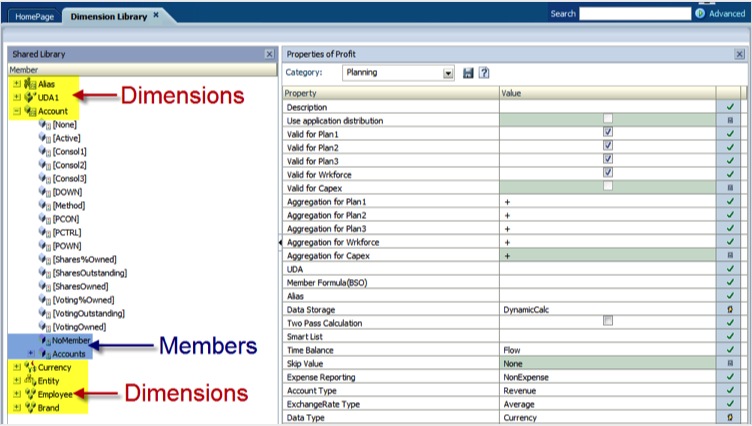Click the Employee dimension icon

30,394
